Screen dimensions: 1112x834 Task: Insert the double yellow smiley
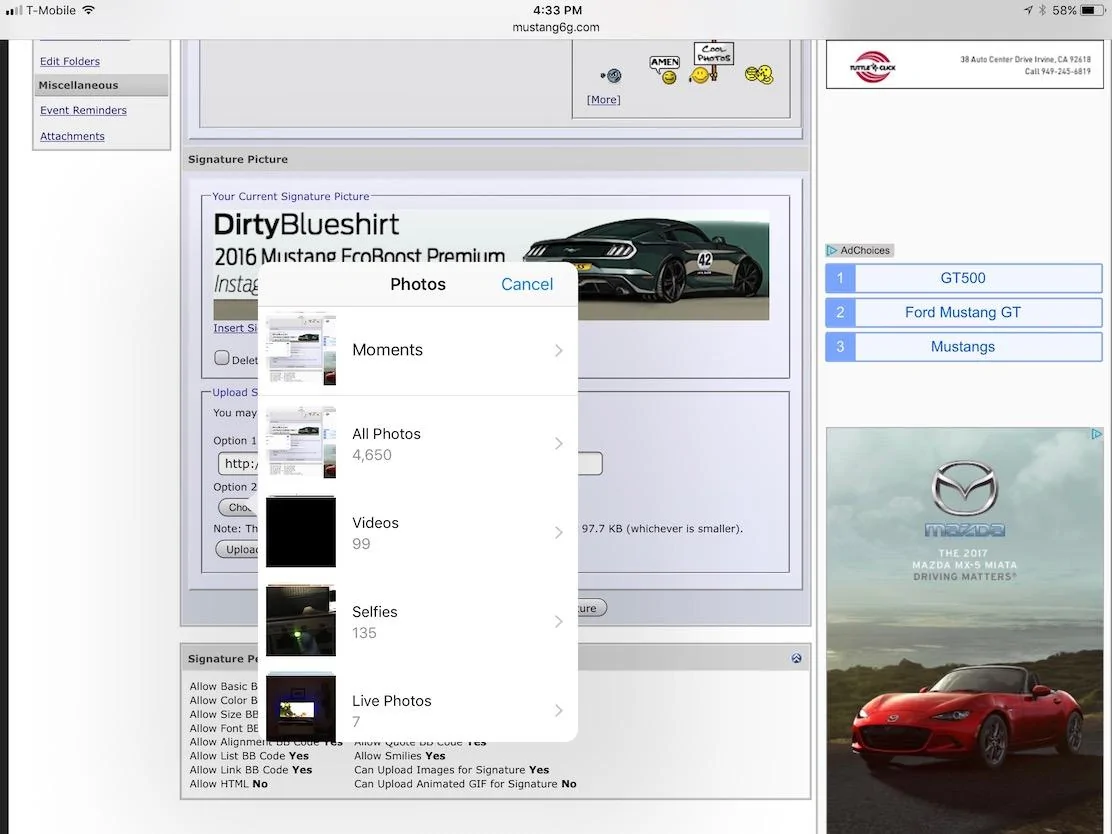(759, 74)
